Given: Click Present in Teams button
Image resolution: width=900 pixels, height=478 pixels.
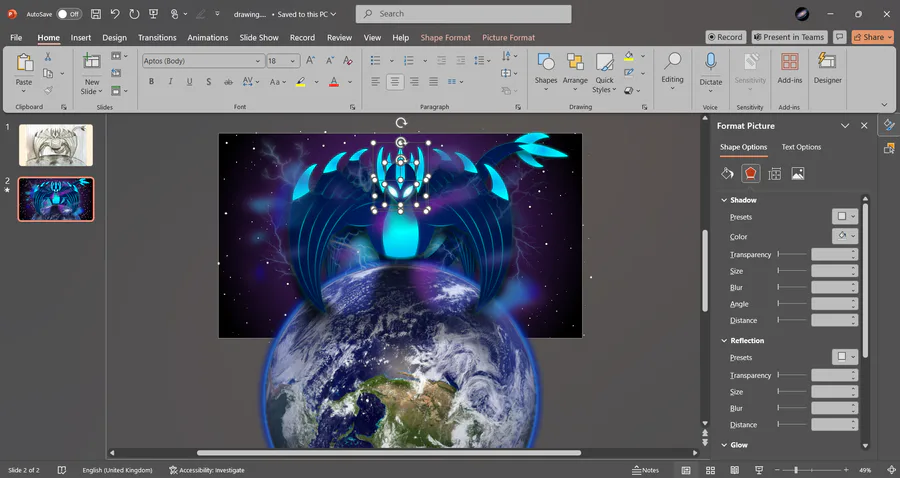Looking at the screenshot, I should 789,37.
